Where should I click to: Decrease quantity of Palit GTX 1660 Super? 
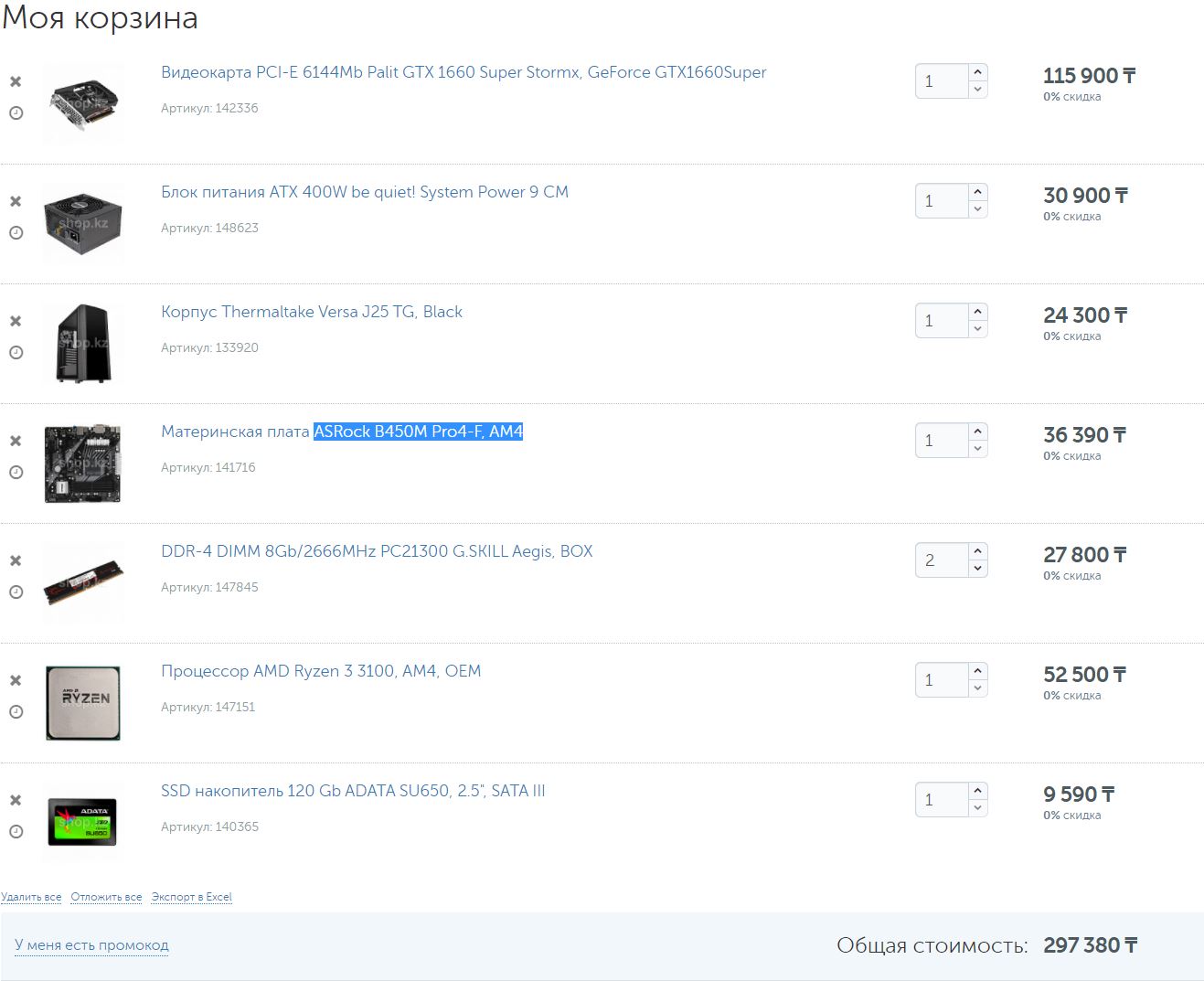pyautogui.click(x=977, y=90)
